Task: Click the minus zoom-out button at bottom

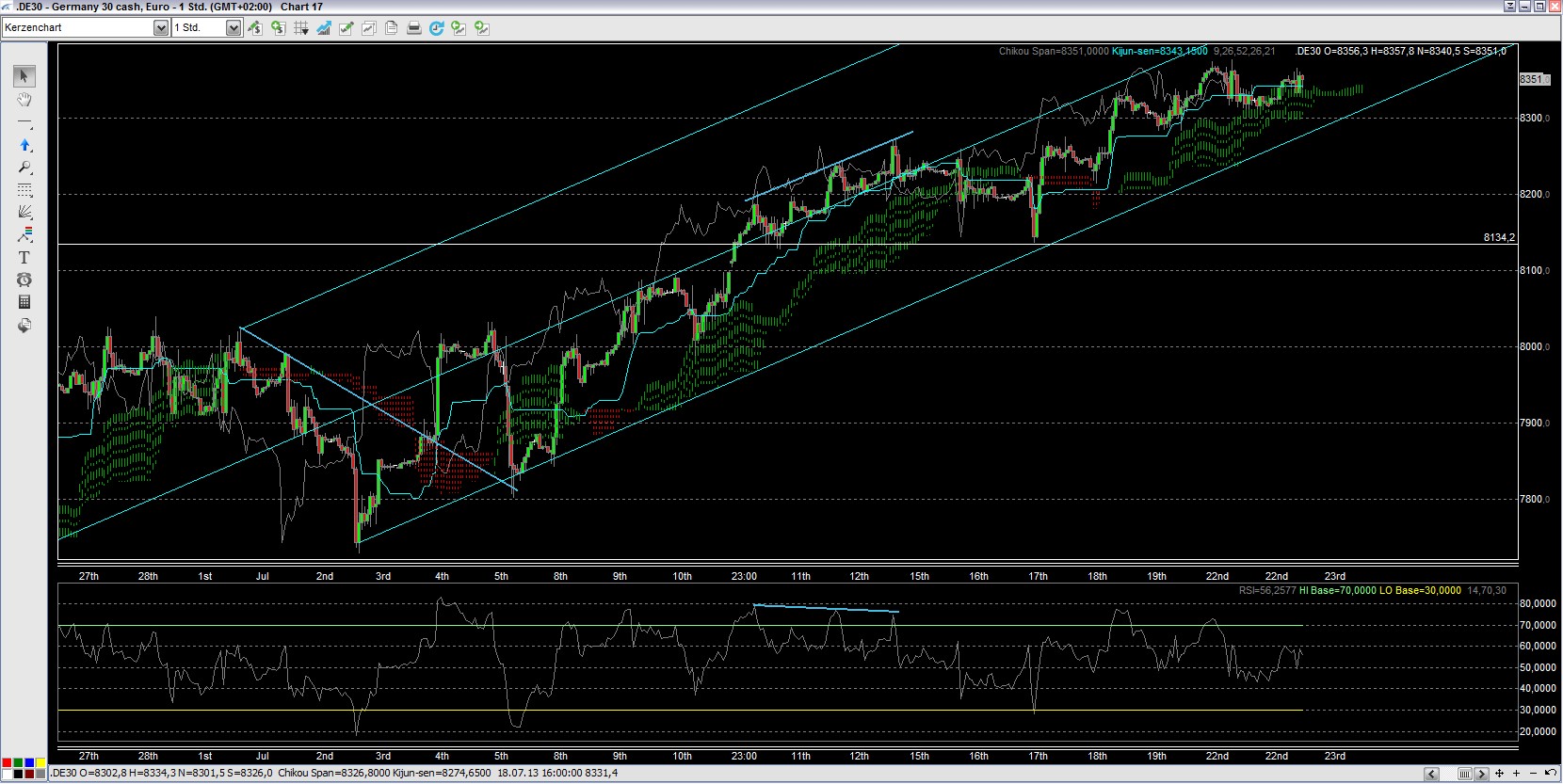Action: click(1534, 774)
